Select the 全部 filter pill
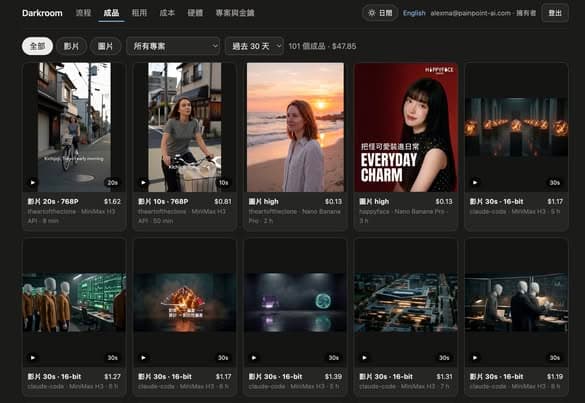The height and width of the screenshot is (403, 585). [37, 46]
